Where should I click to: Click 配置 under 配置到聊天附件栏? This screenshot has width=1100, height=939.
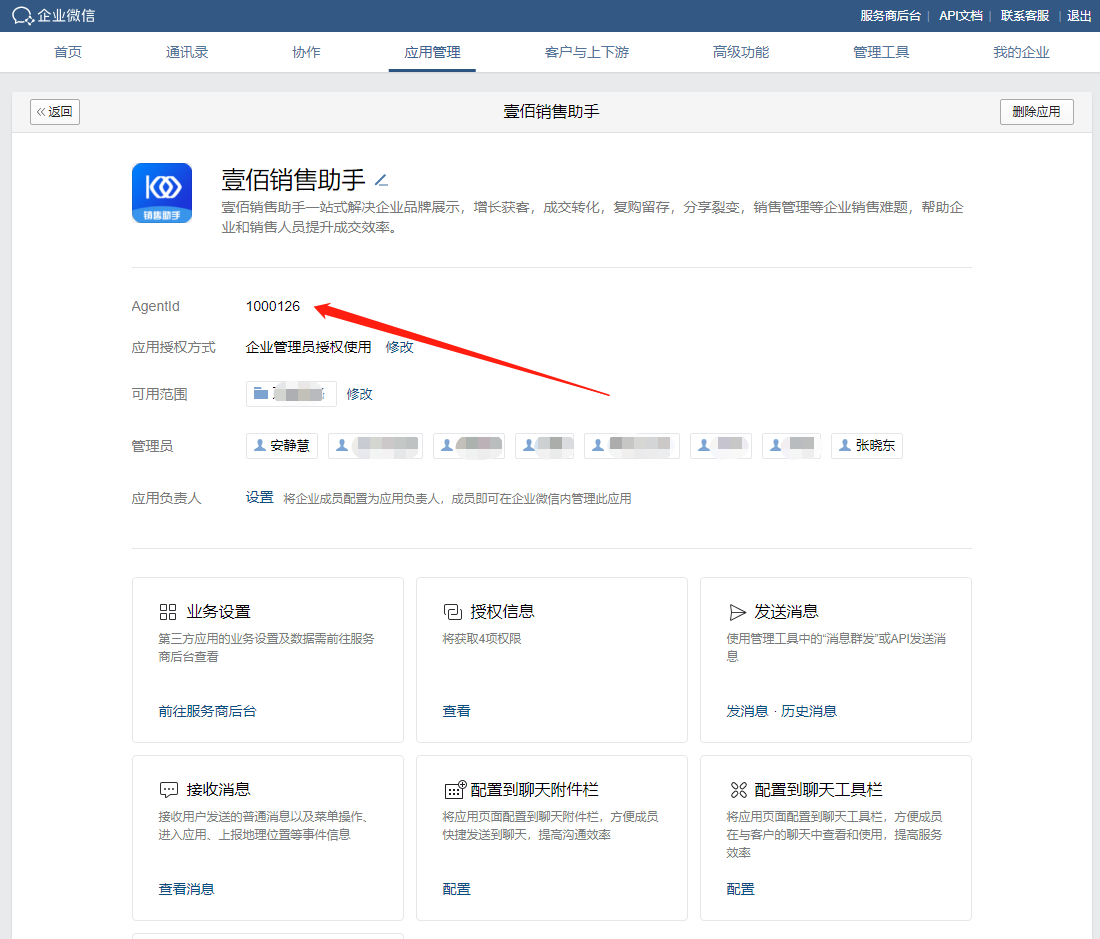[456, 889]
